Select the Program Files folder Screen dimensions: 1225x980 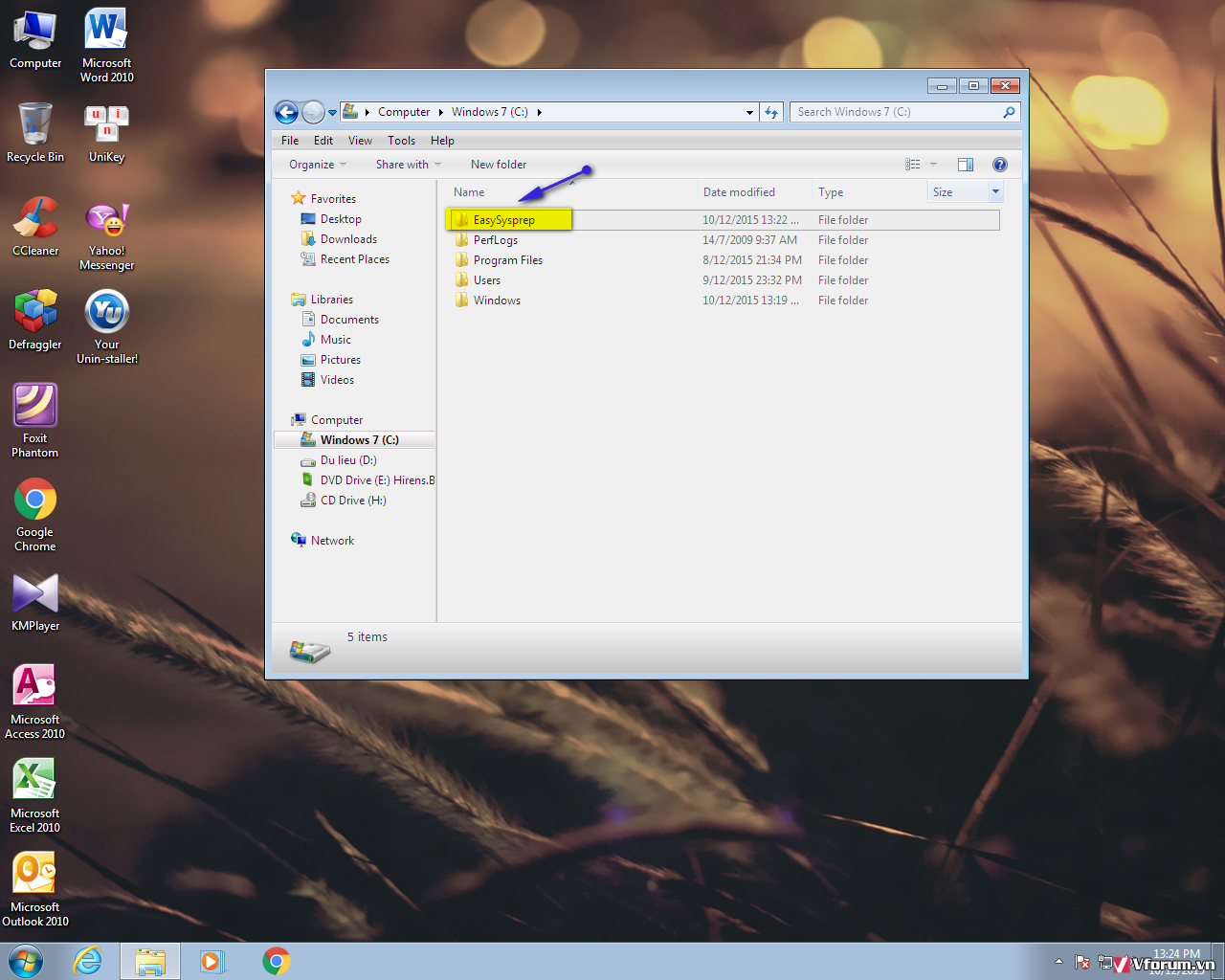click(x=724, y=260)
